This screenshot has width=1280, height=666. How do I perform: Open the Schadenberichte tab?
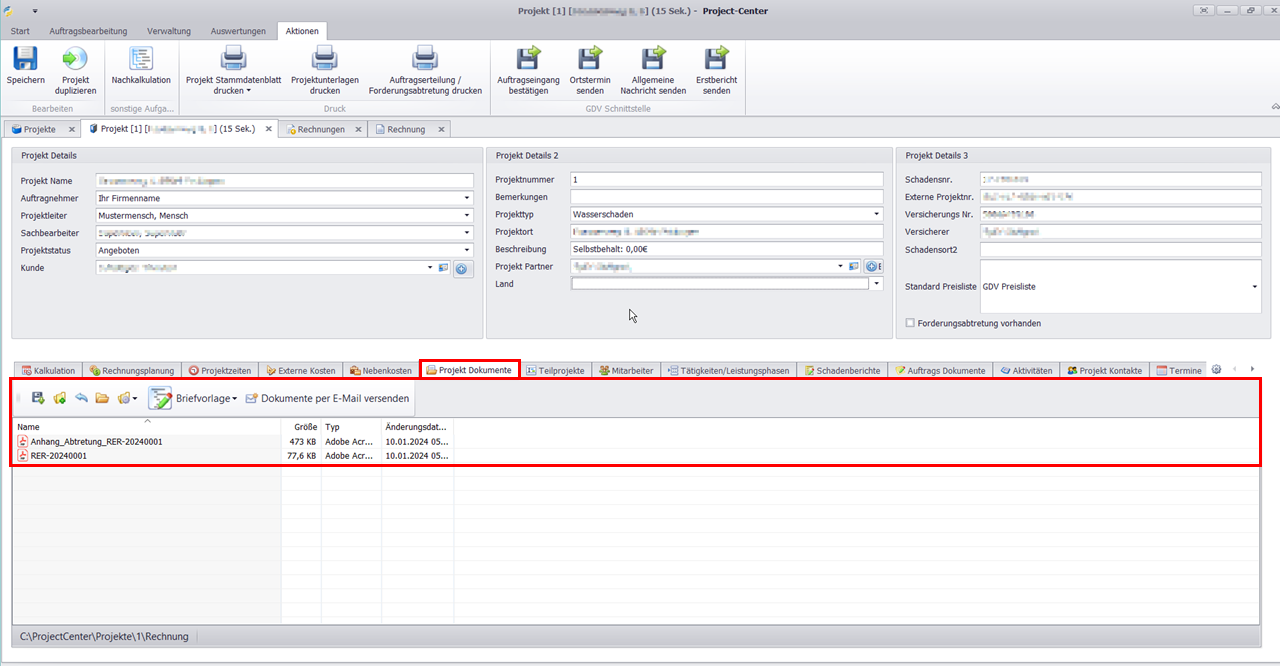pos(842,371)
